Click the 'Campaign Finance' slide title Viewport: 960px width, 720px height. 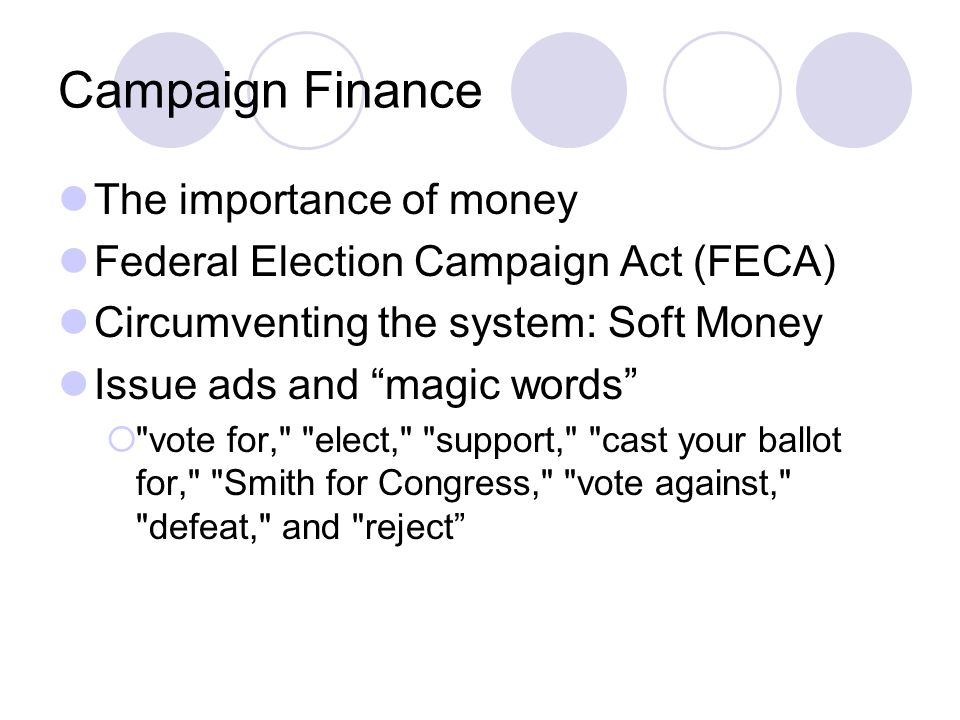270,91
